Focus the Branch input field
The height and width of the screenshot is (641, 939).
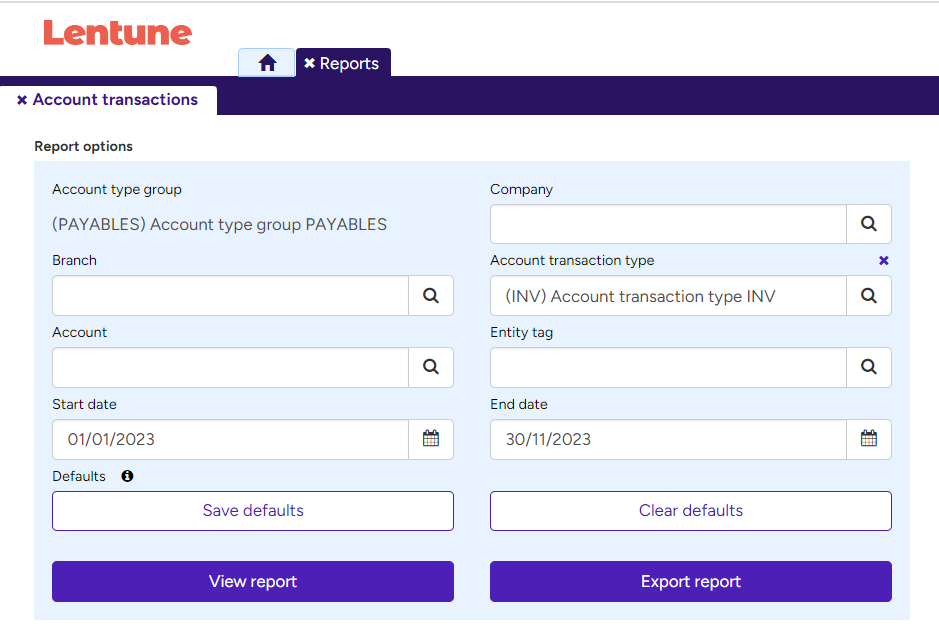231,295
